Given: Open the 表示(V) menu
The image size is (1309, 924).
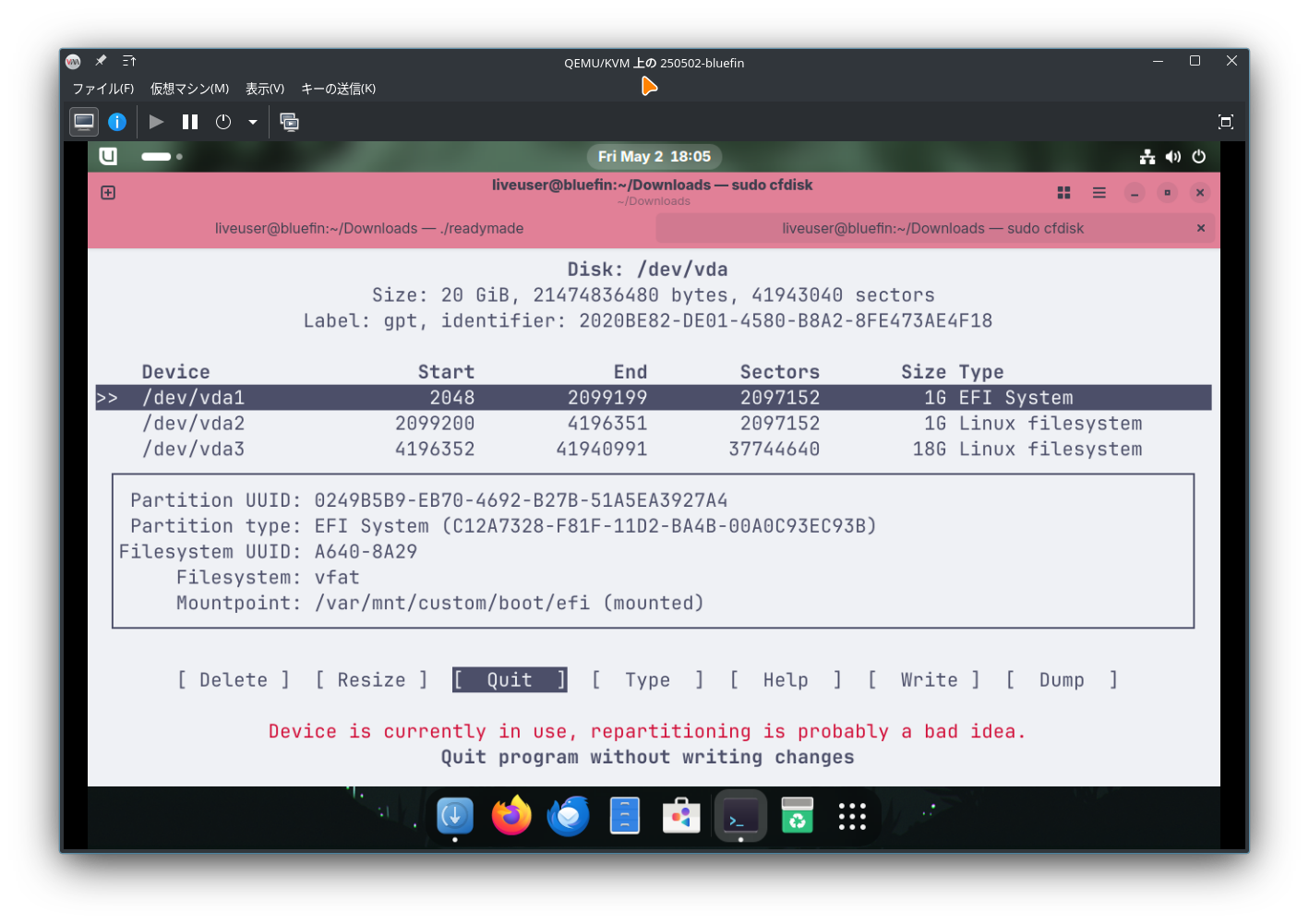Looking at the screenshot, I should click(265, 89).
